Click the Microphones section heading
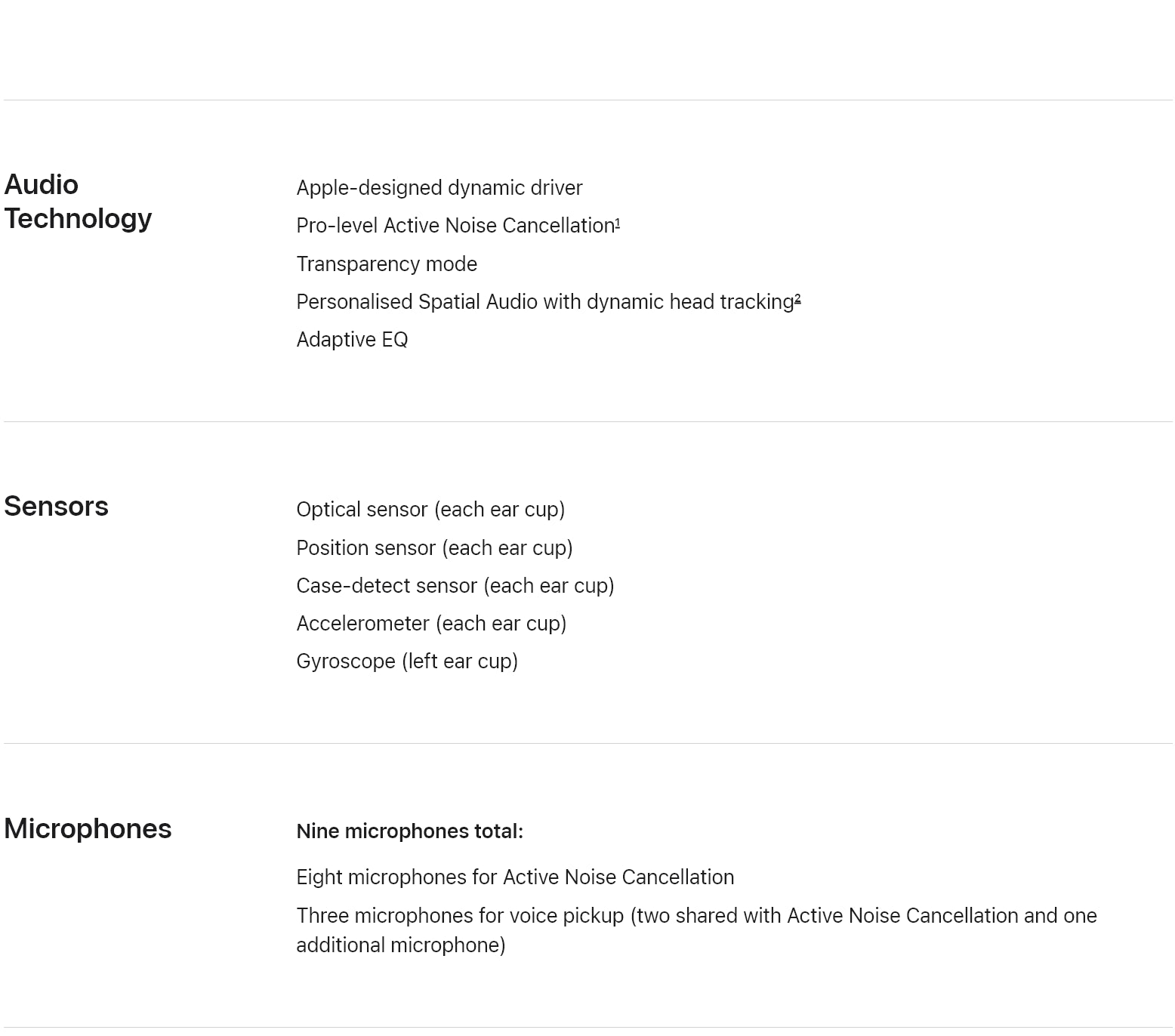1175x1036 pixels. (x=88, y=828)
